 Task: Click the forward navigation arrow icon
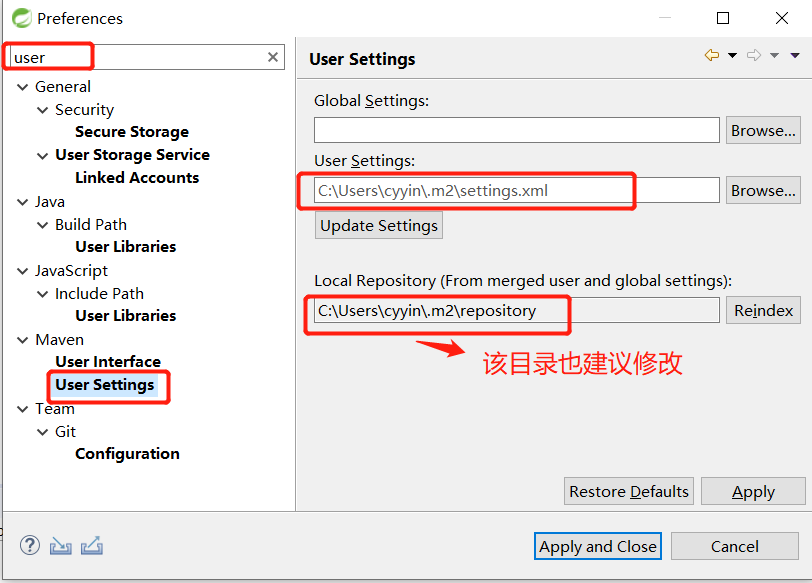click(754, 55)
